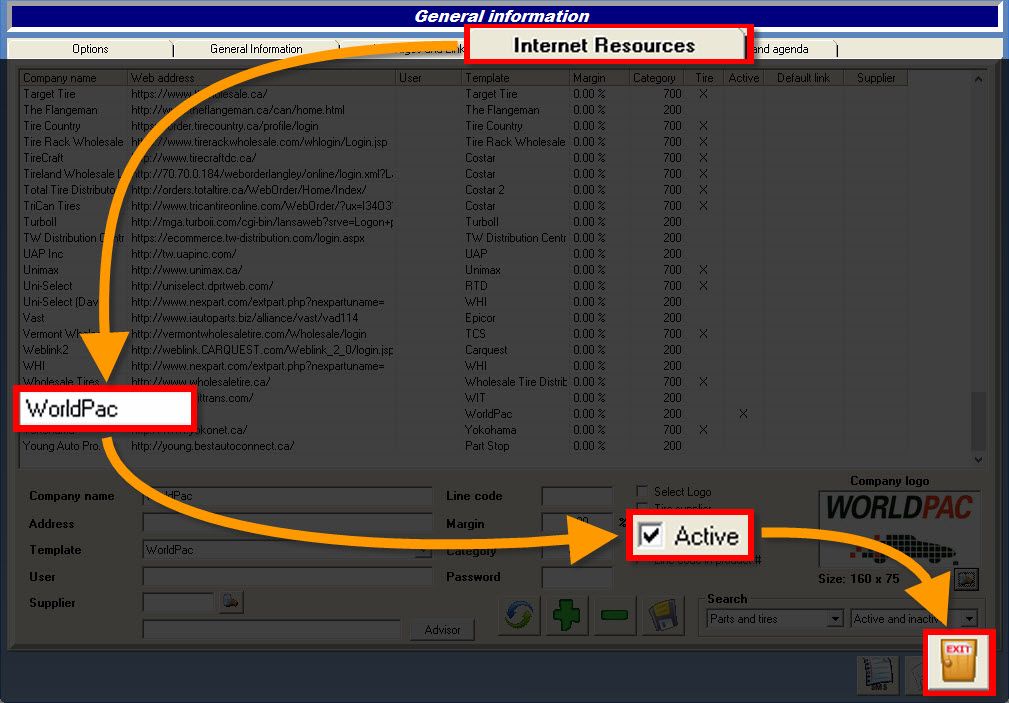Click the wide field left of Advisor
Viewport: 1009px width, 703px height.
pos(272,630)
